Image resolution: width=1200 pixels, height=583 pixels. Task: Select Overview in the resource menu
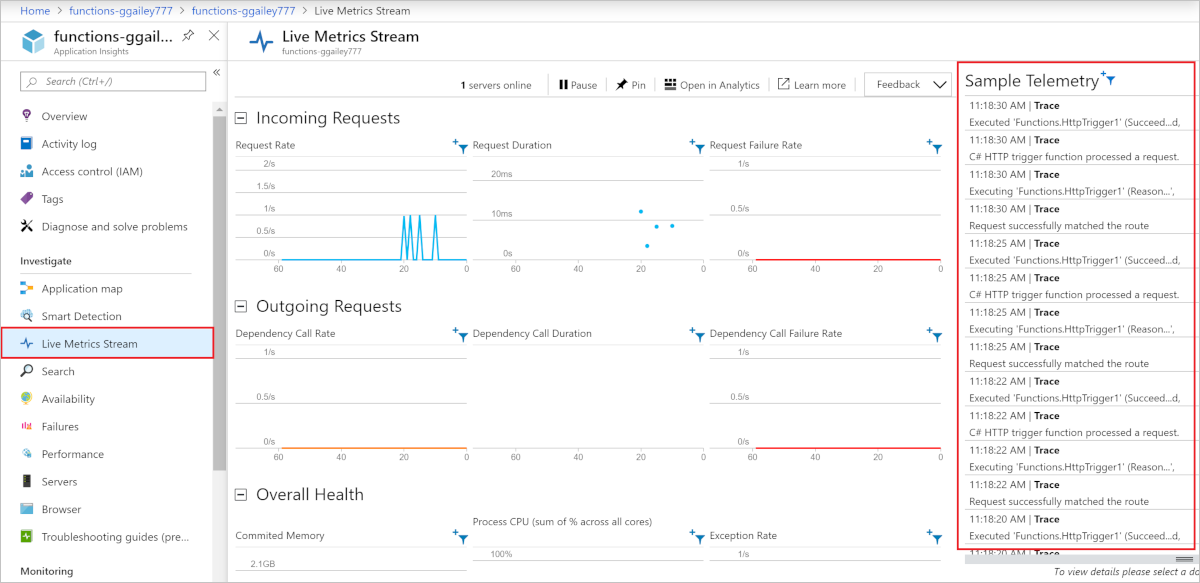[x=66, y=115]
